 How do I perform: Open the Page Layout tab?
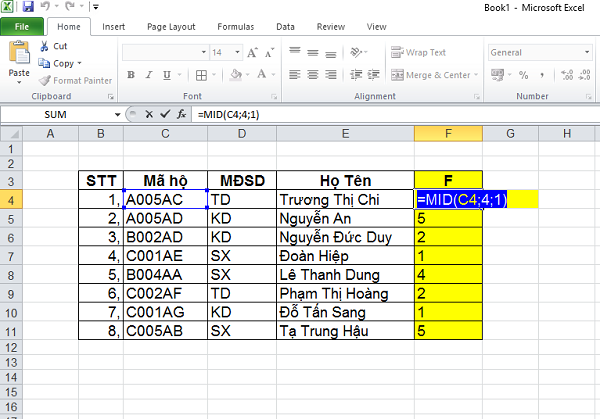point(171,27)
